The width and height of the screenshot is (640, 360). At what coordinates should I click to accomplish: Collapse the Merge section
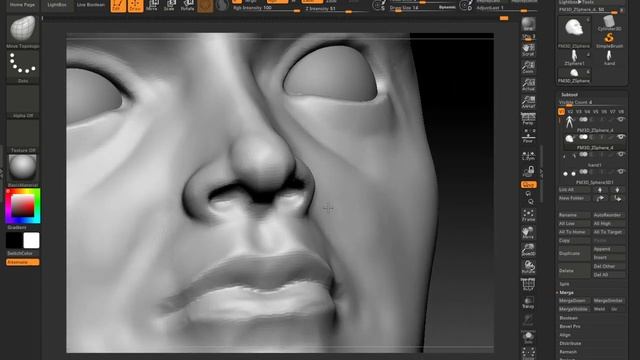coord(567,293)
